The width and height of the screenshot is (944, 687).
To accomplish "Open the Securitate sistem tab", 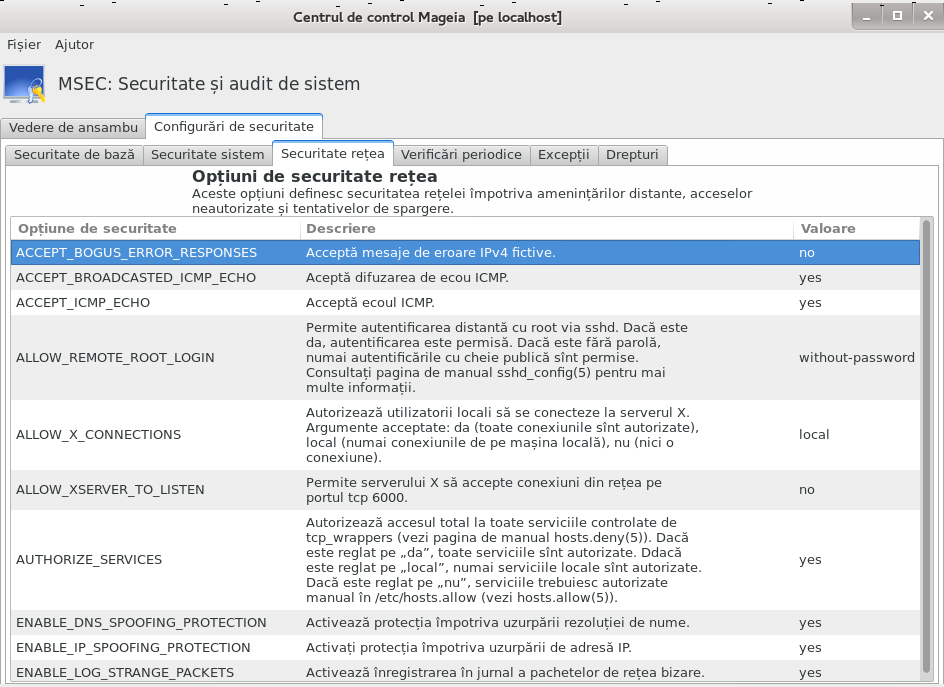I will 207,155.
